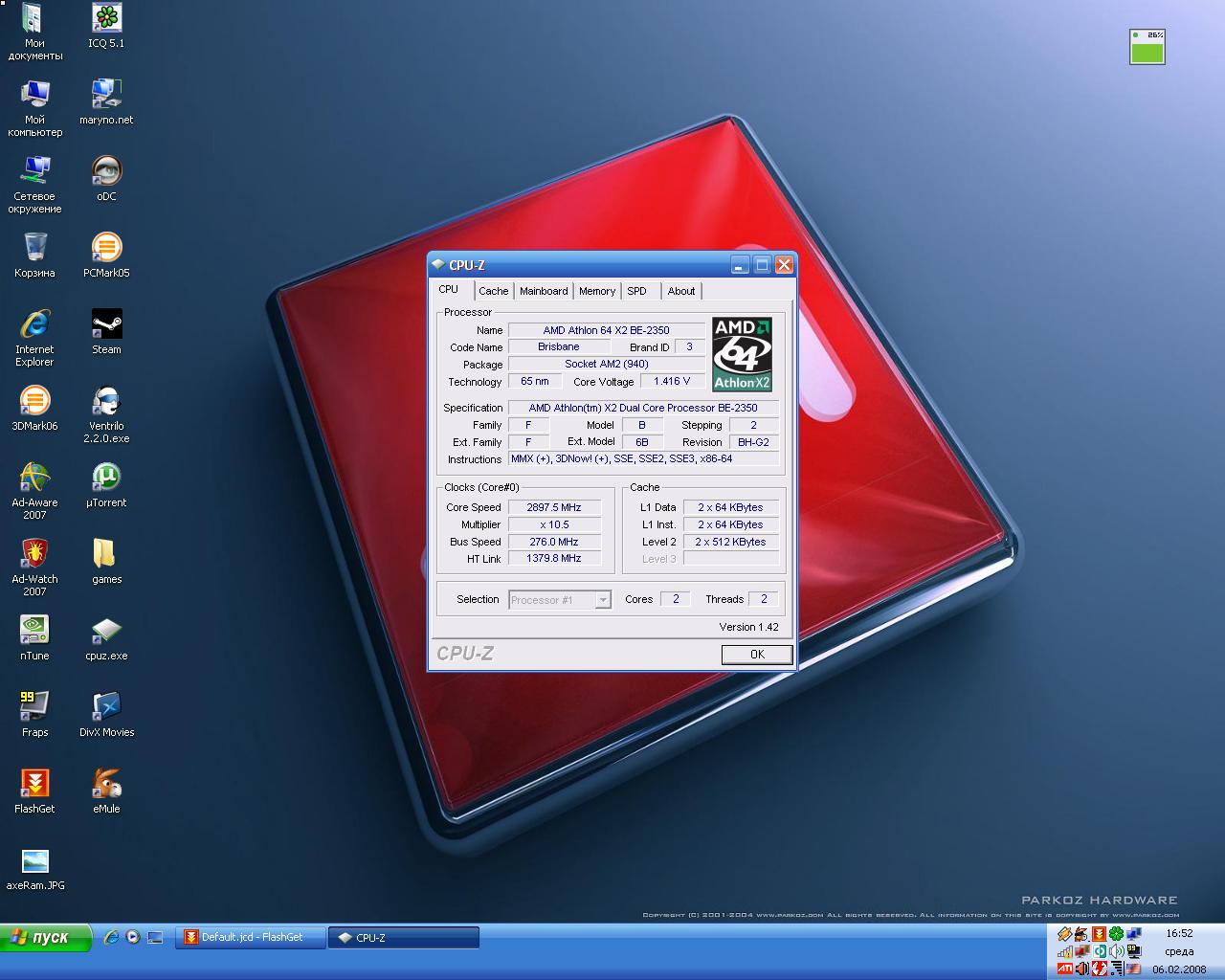This screenshot has height=980, width=1225.
Task: Launch Ad-Aware 2007 icon
Action: coord(34,491)
